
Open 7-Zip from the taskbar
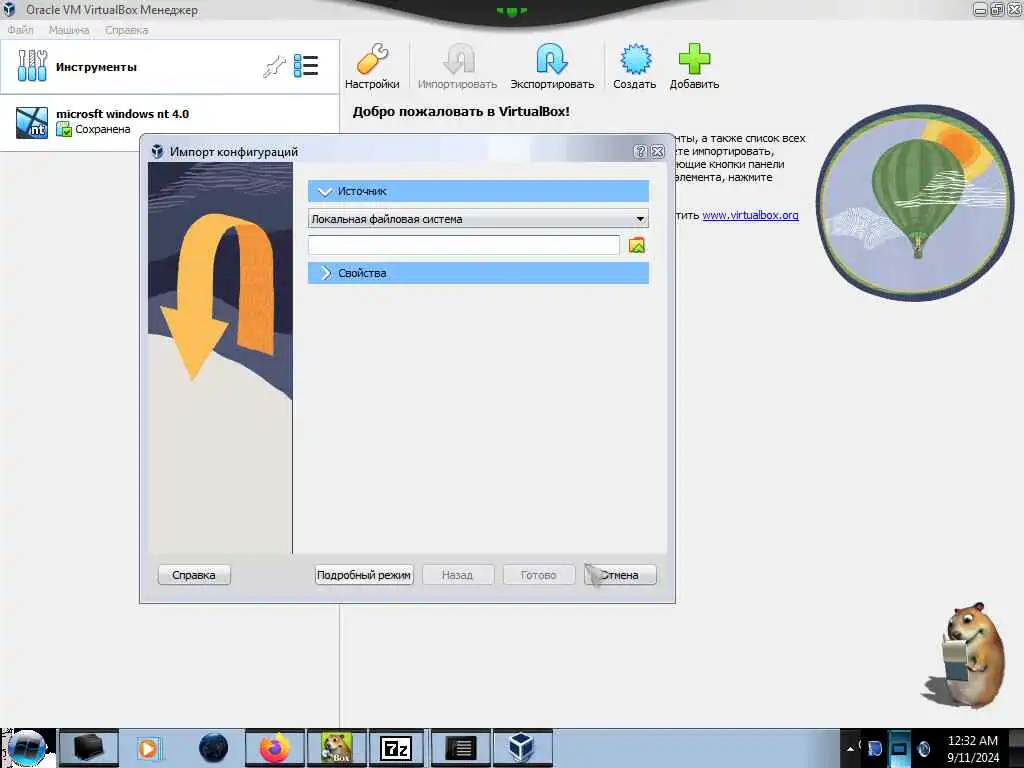[396, 748]
